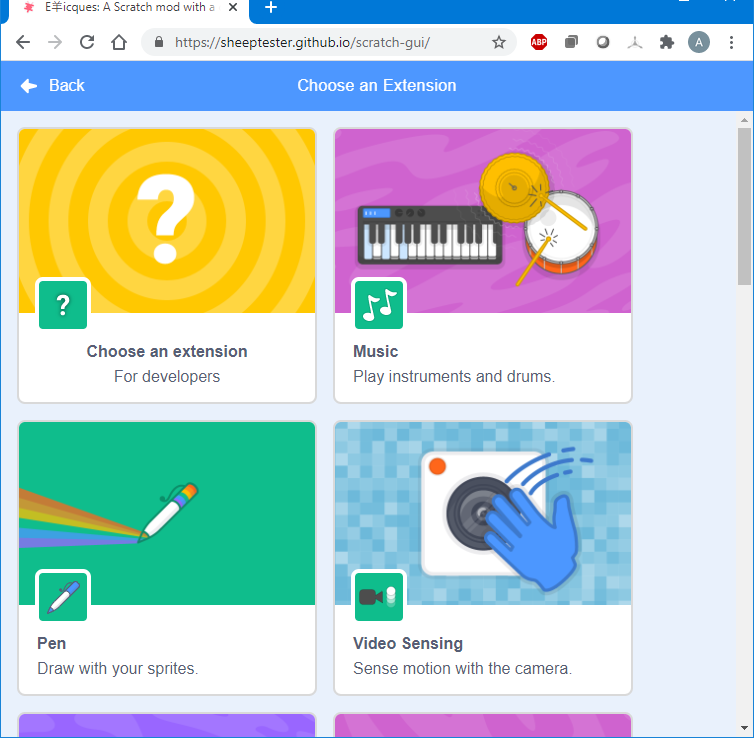Image resolution: width=754 pixels, height=738 pixels.
Task: Reload the page
Action: tap(87, 42)
